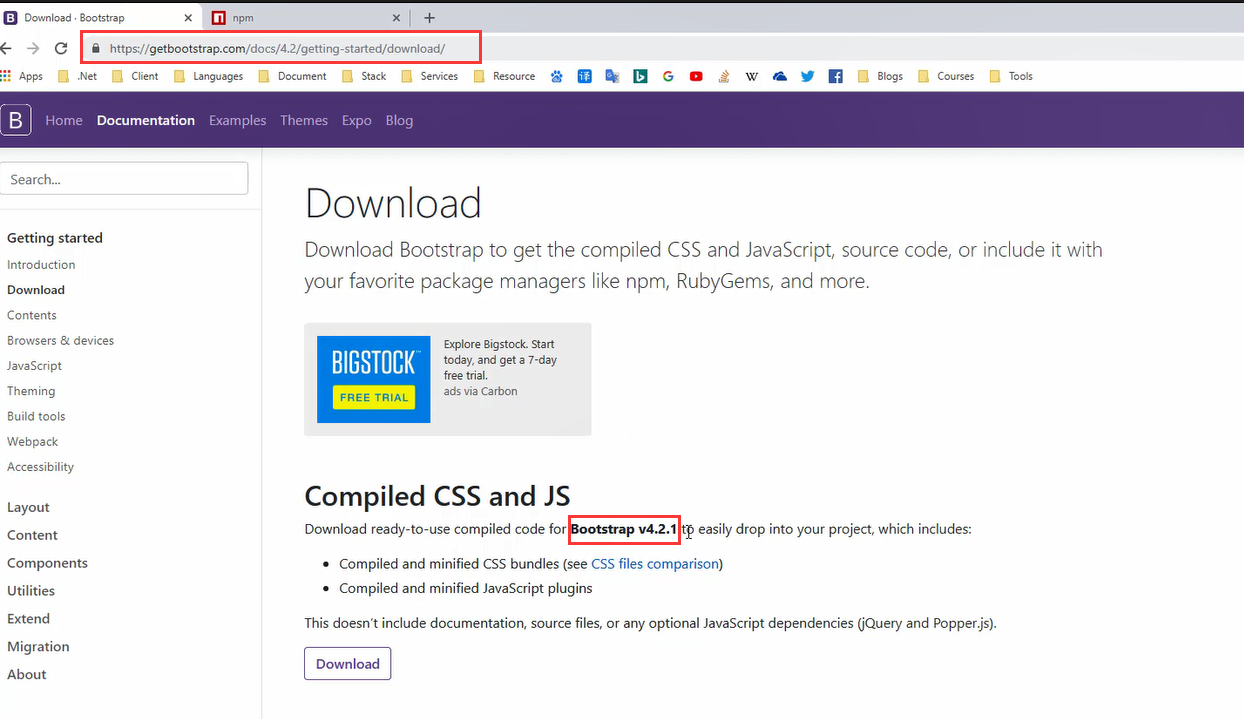
Task: Open the Wikipedia bookmark icon
Action: pyautogui.click(x=752, y=76)
